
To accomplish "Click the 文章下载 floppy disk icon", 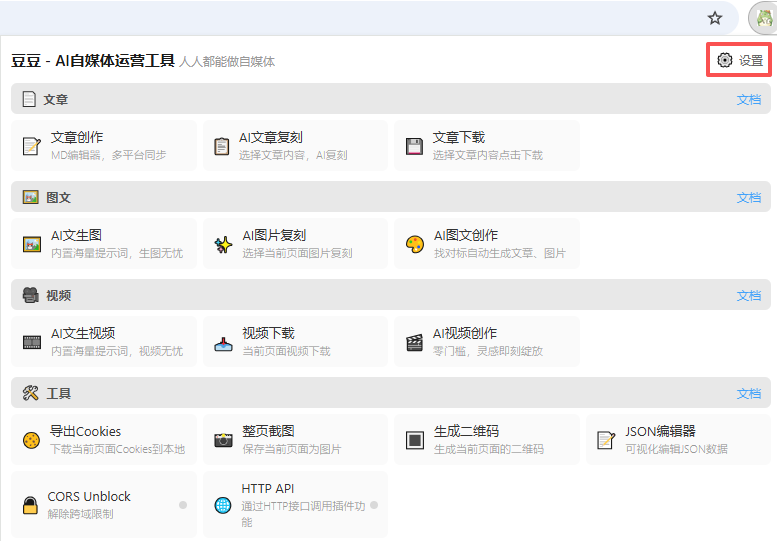I will tap(414, 146).
